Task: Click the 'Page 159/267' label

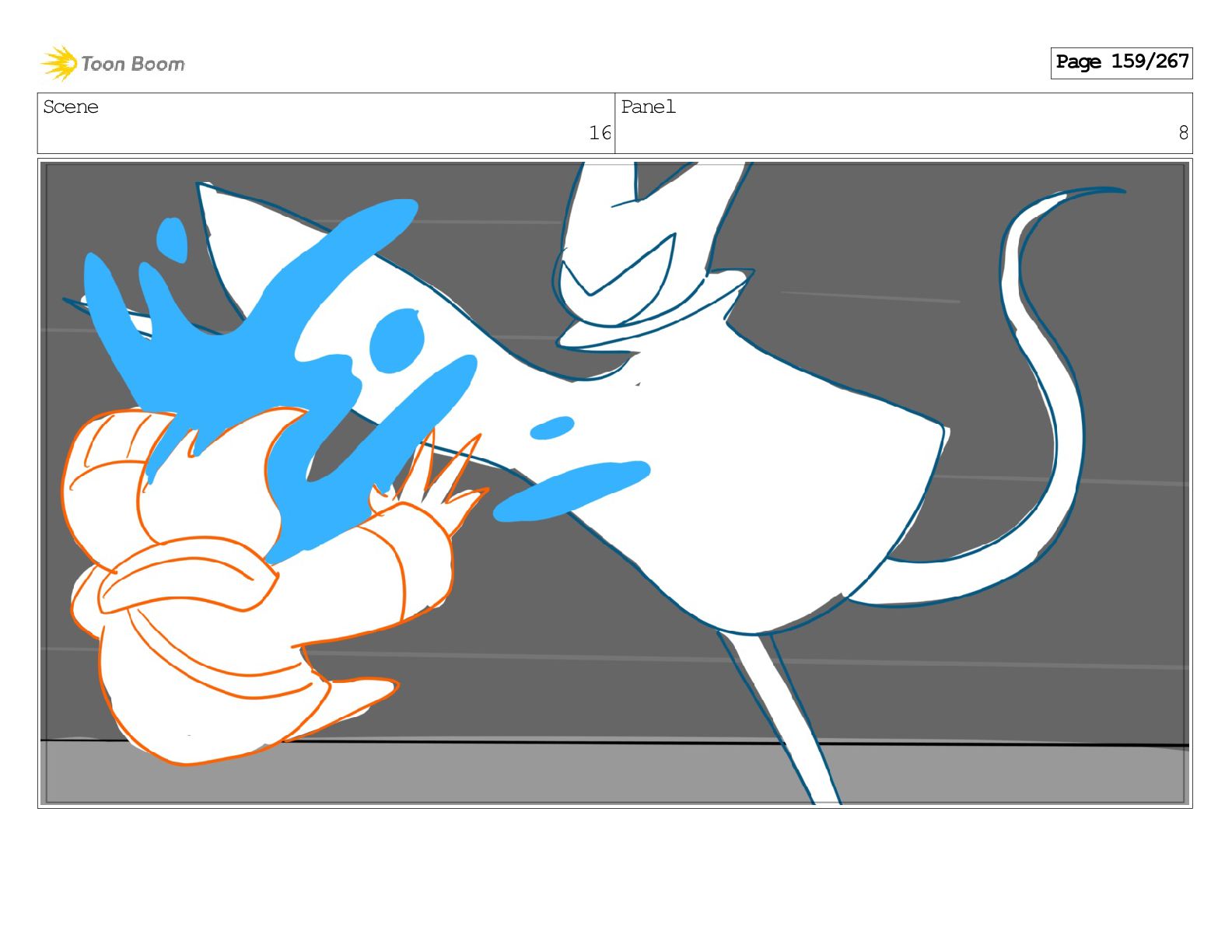Action: [x=1121, y=62]
